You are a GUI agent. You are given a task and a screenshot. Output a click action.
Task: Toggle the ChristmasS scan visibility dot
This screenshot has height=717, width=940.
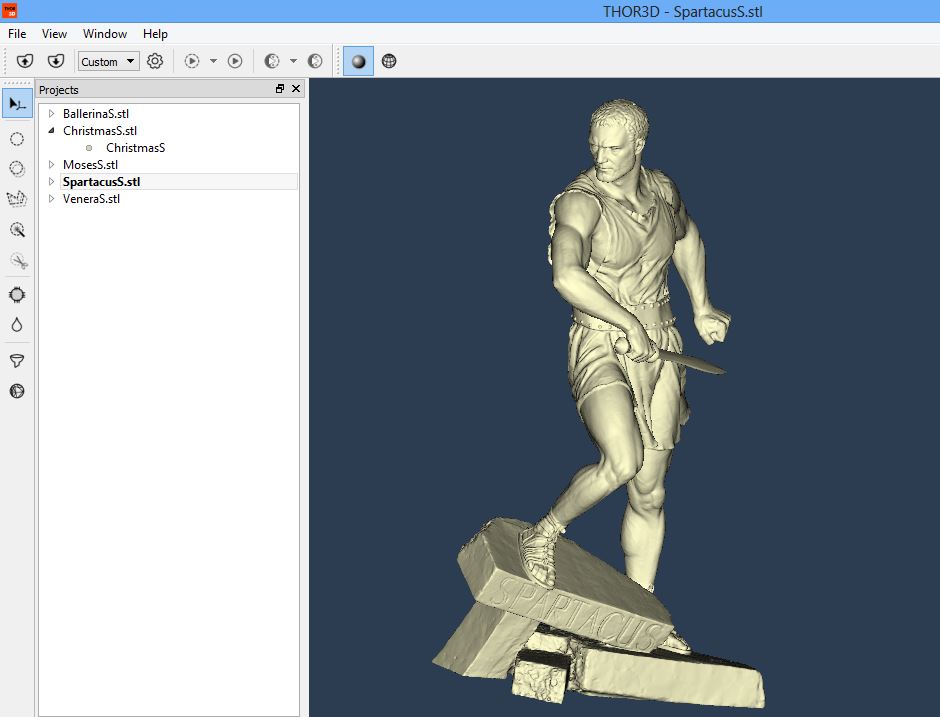point(89,148)
